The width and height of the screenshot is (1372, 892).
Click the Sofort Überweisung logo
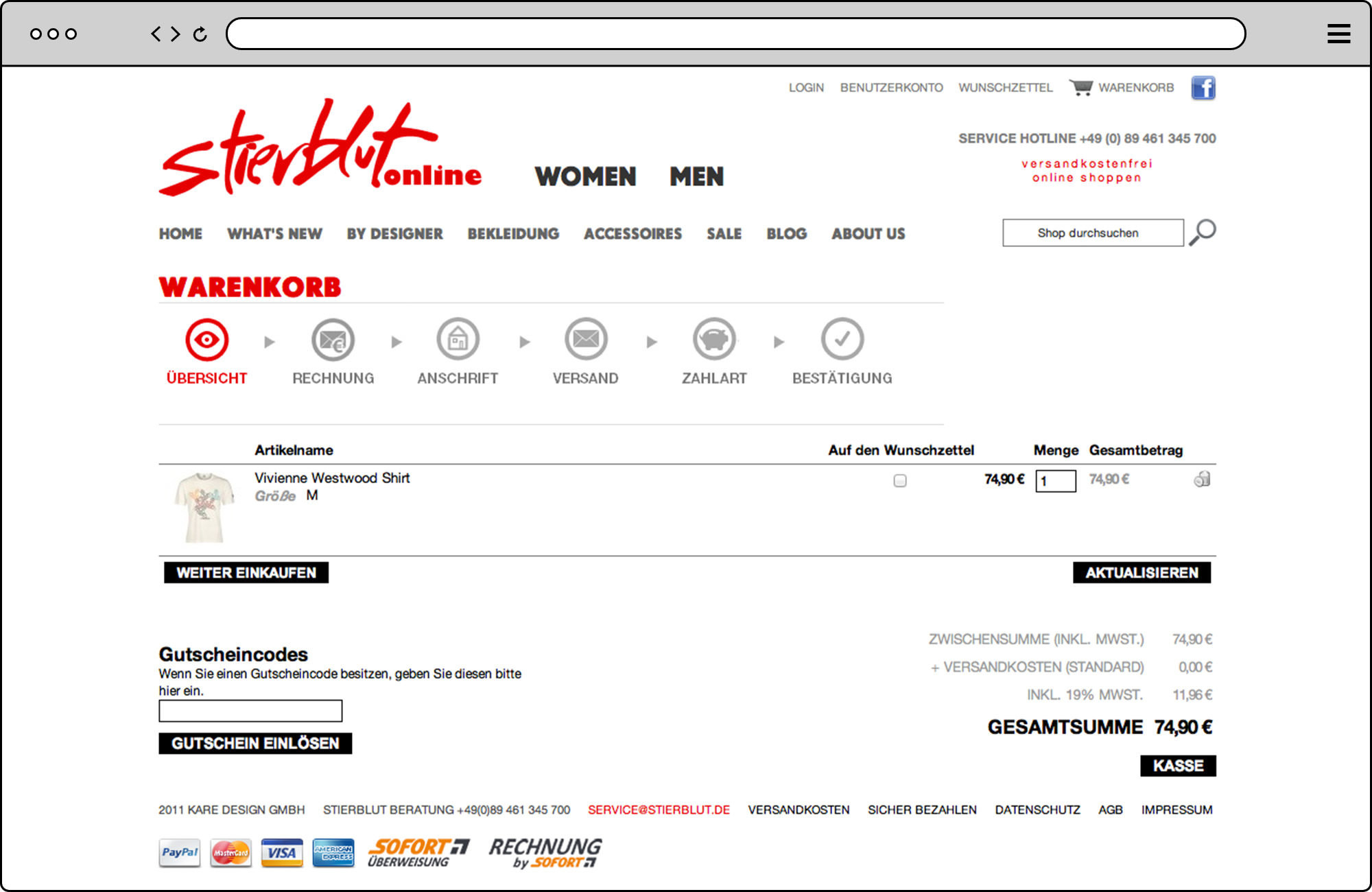click(418, 852)
